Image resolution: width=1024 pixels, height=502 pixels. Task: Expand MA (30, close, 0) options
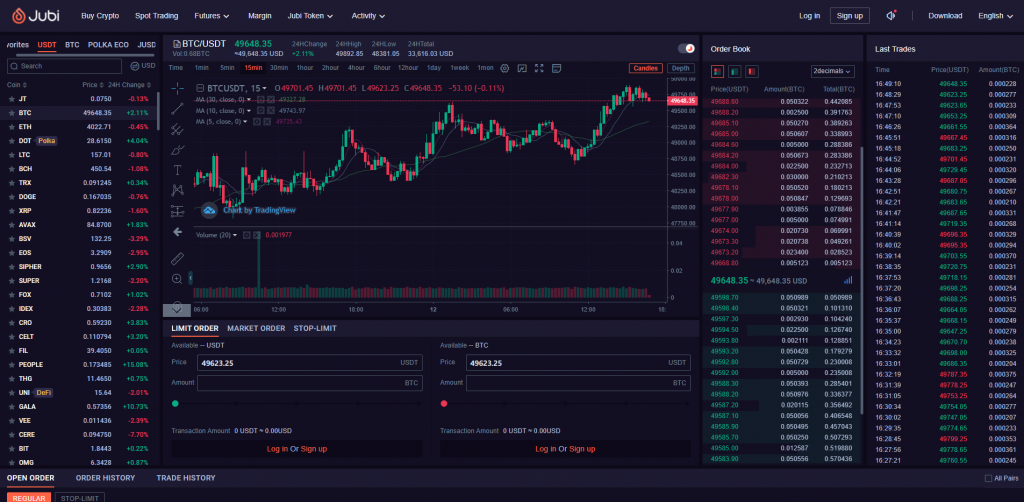(249, 99)
